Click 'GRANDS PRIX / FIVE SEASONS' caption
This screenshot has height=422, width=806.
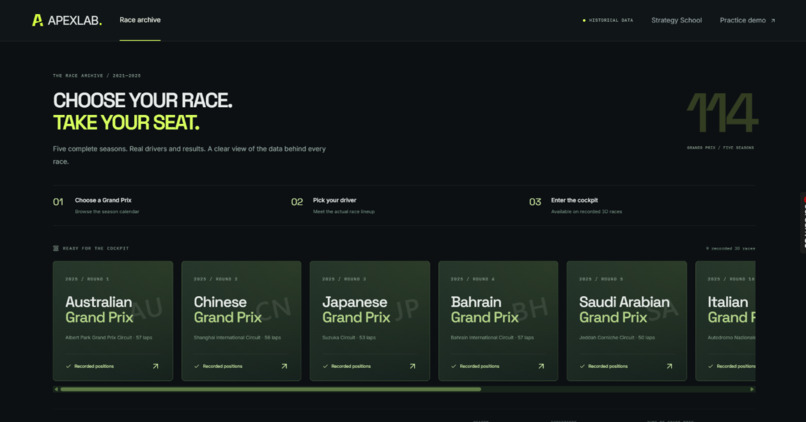[x=720, y=148]
